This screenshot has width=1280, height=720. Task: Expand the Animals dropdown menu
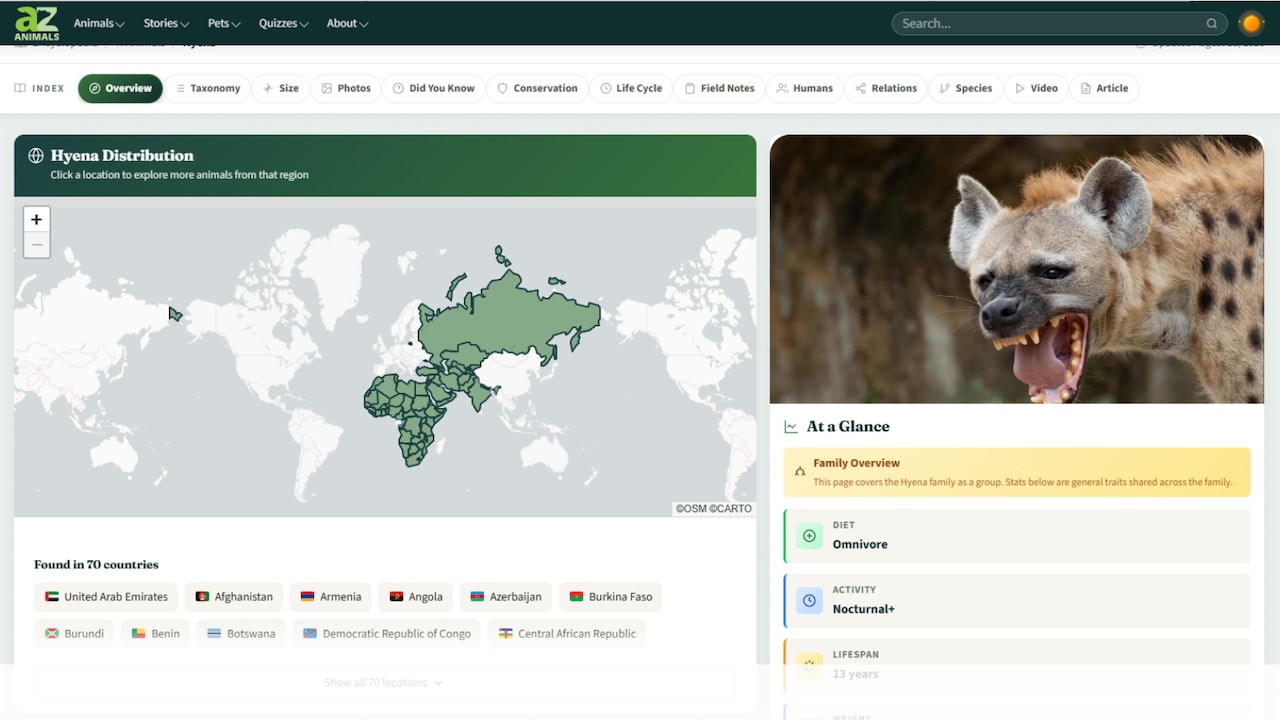[99, 23]
